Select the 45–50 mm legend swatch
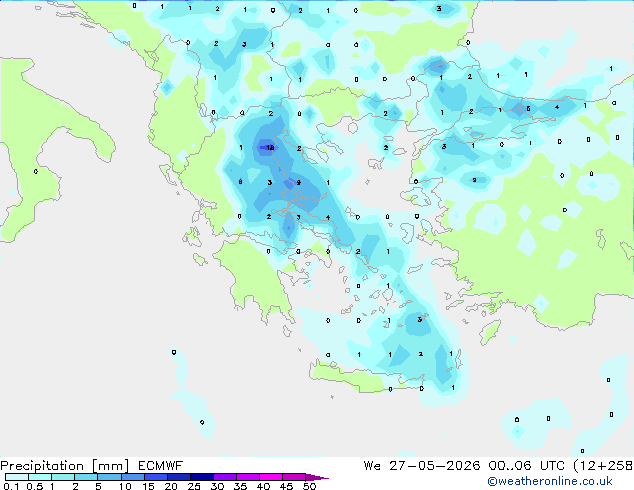The image size is (634, 490). pos(294,477)
